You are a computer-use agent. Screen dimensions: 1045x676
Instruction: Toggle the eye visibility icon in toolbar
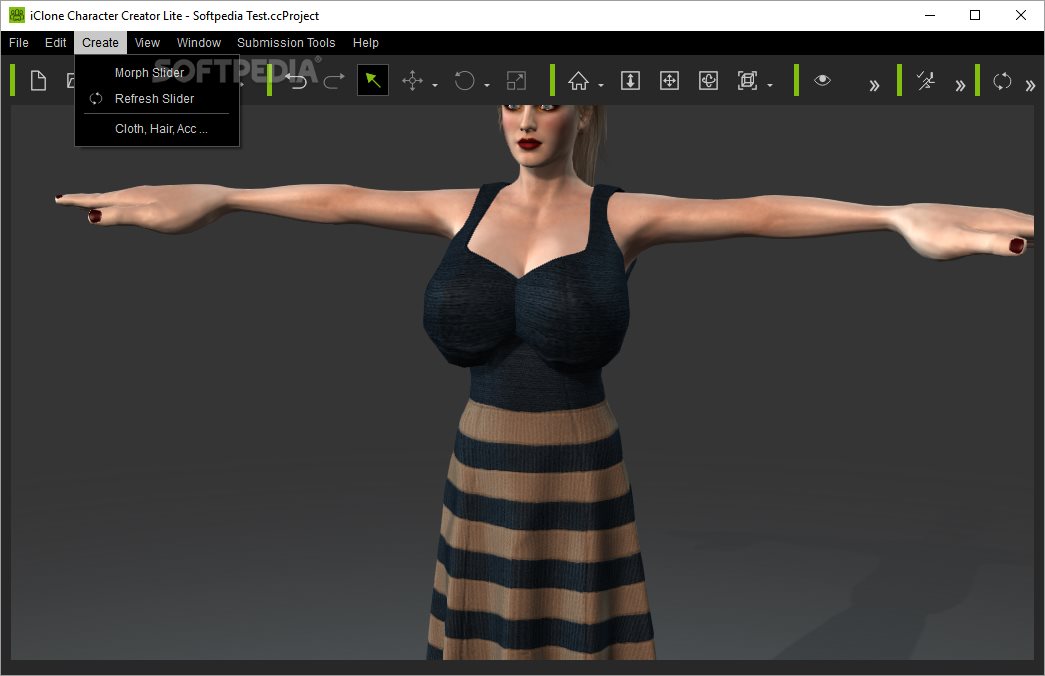click(x=822, y=80)
